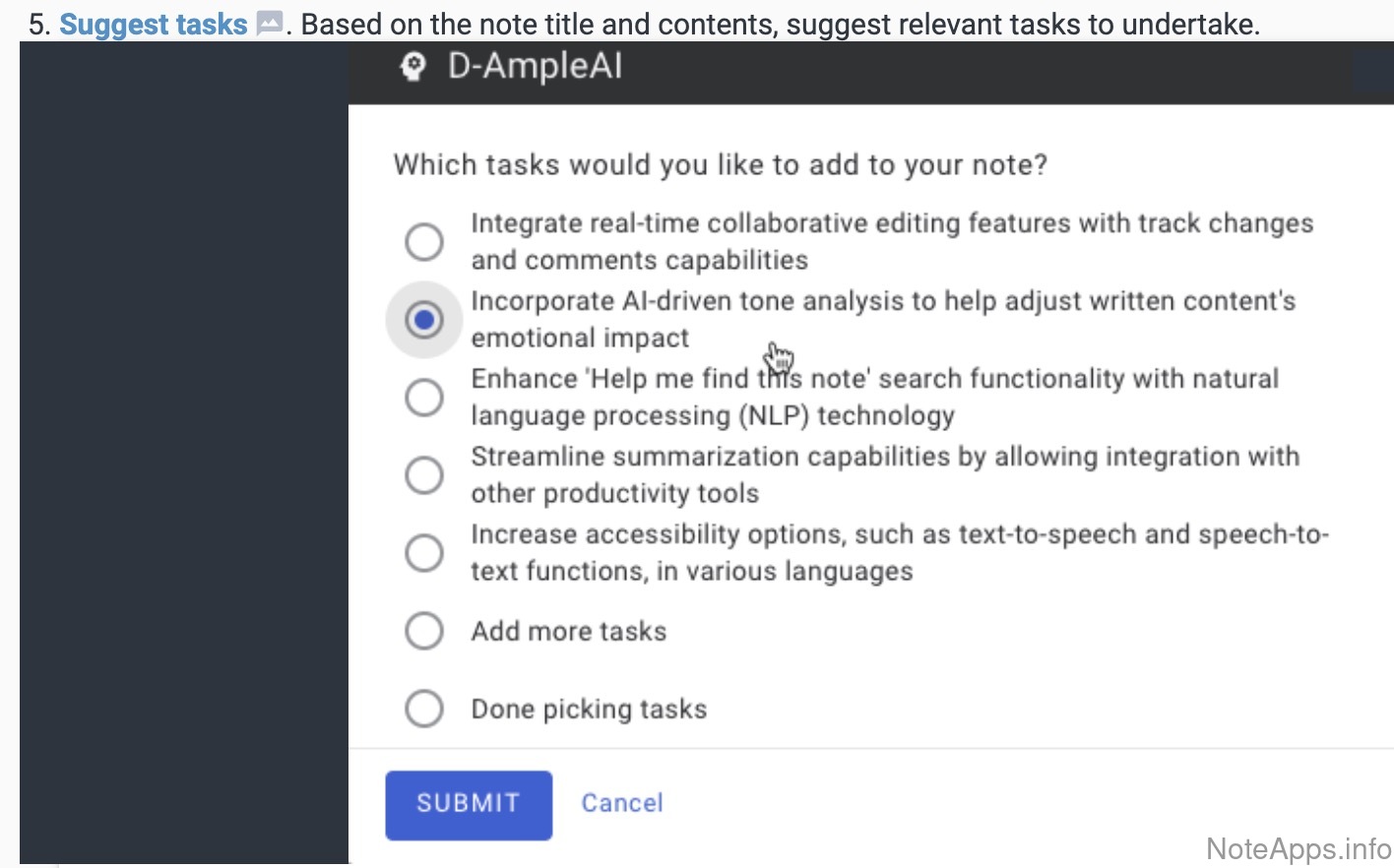The image size is (1394, 868).
Task: Choose the Add more tasks radio button
Action: pos(424,631)
